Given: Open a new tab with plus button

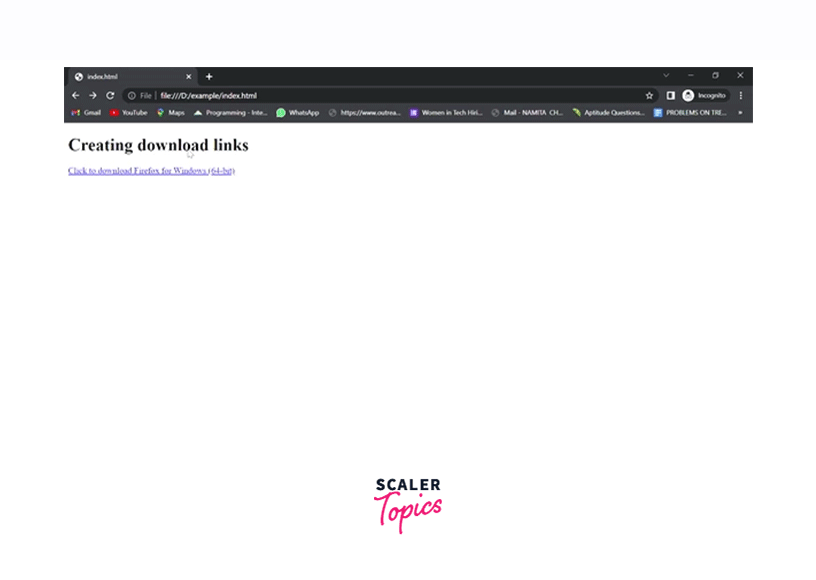Looking at the screenshot, I should (209, 76).
